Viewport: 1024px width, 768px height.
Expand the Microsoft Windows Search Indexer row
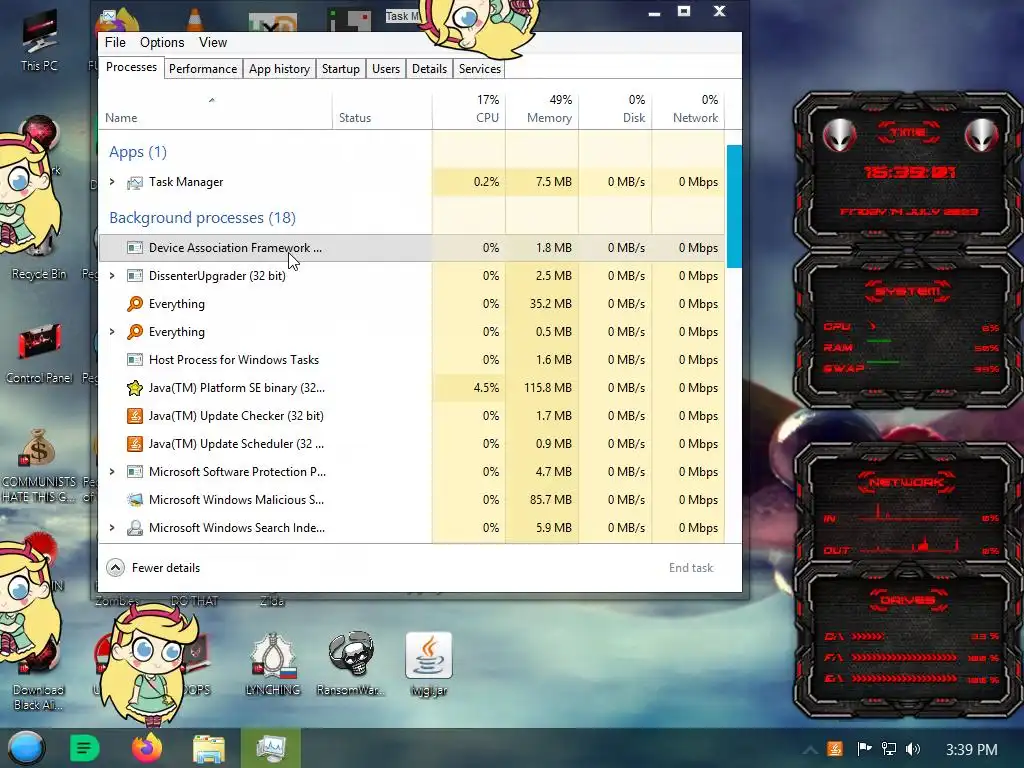pyautogui.click(x=112, y=528)
